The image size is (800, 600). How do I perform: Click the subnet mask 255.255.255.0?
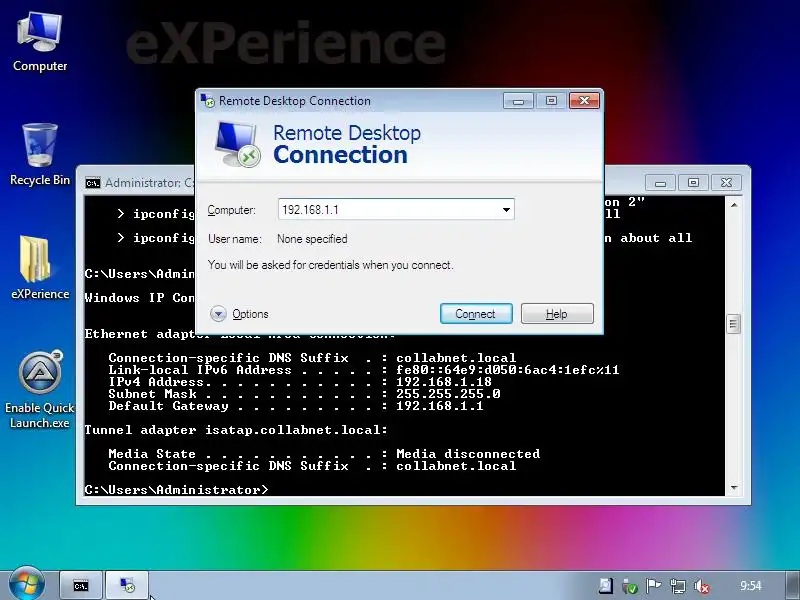tap(448, 394)
